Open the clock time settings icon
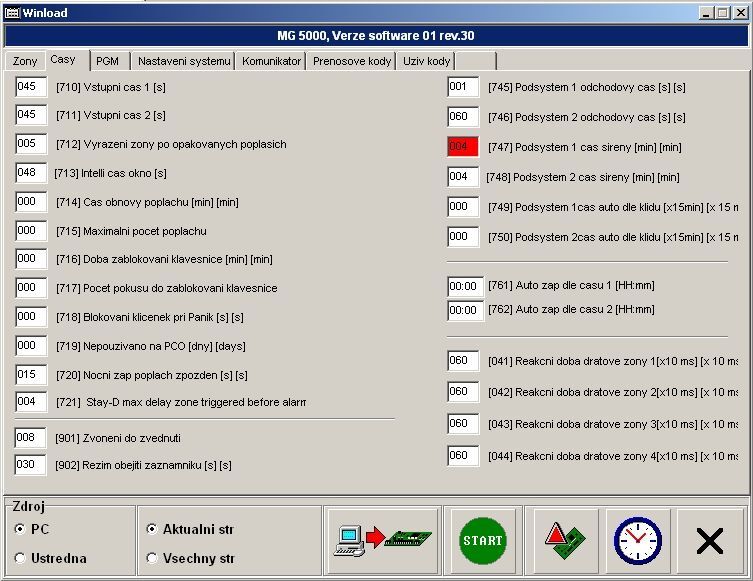The image size is (753, 581). 637,540
